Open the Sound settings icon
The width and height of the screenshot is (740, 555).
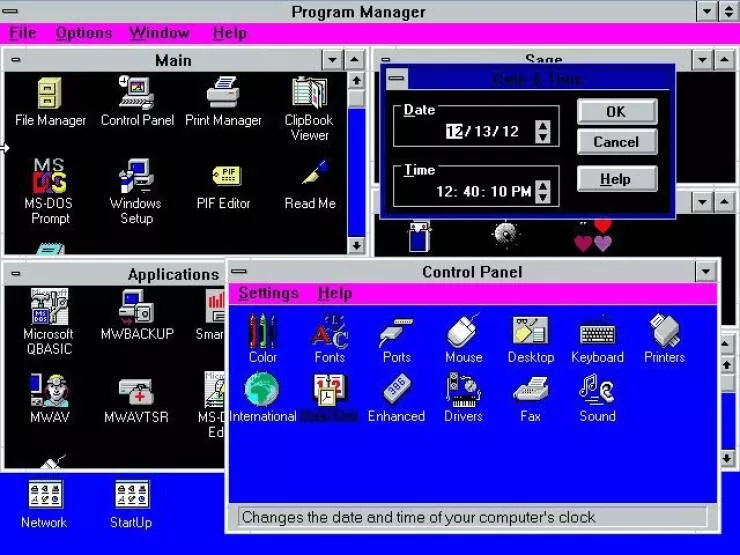[x=597, y=391]
